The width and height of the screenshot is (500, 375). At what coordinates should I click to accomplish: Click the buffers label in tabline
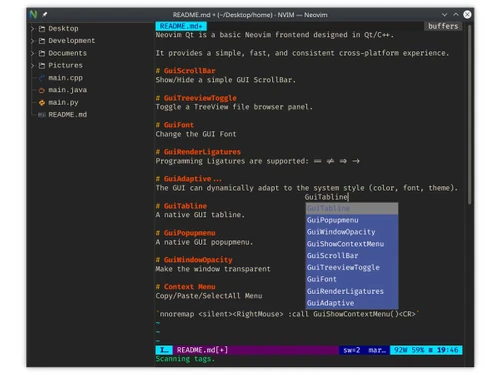(443, 26)
